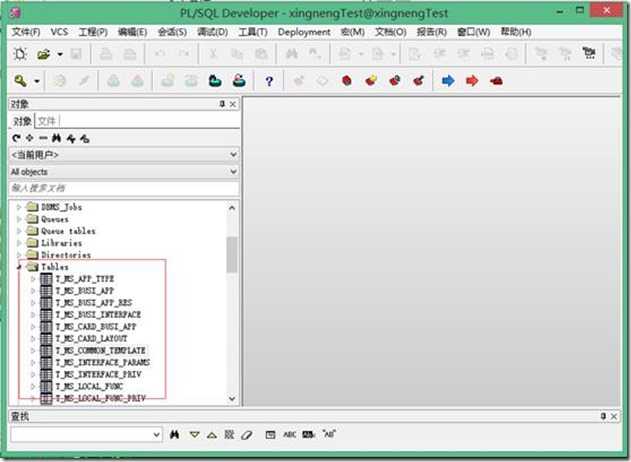
Task: Click the Find next down-triangle icon
Action: [x=195, y=435]
